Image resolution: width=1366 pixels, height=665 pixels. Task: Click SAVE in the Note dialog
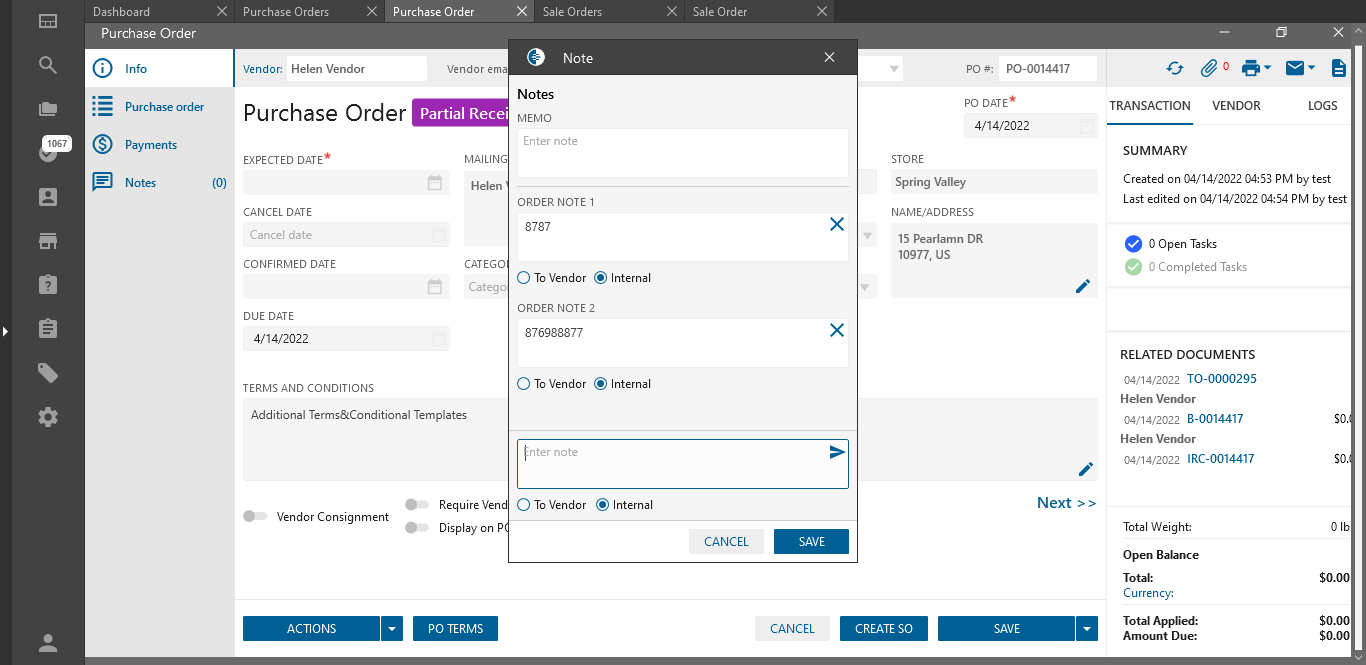pyautogui.click(x=811, y=541)
